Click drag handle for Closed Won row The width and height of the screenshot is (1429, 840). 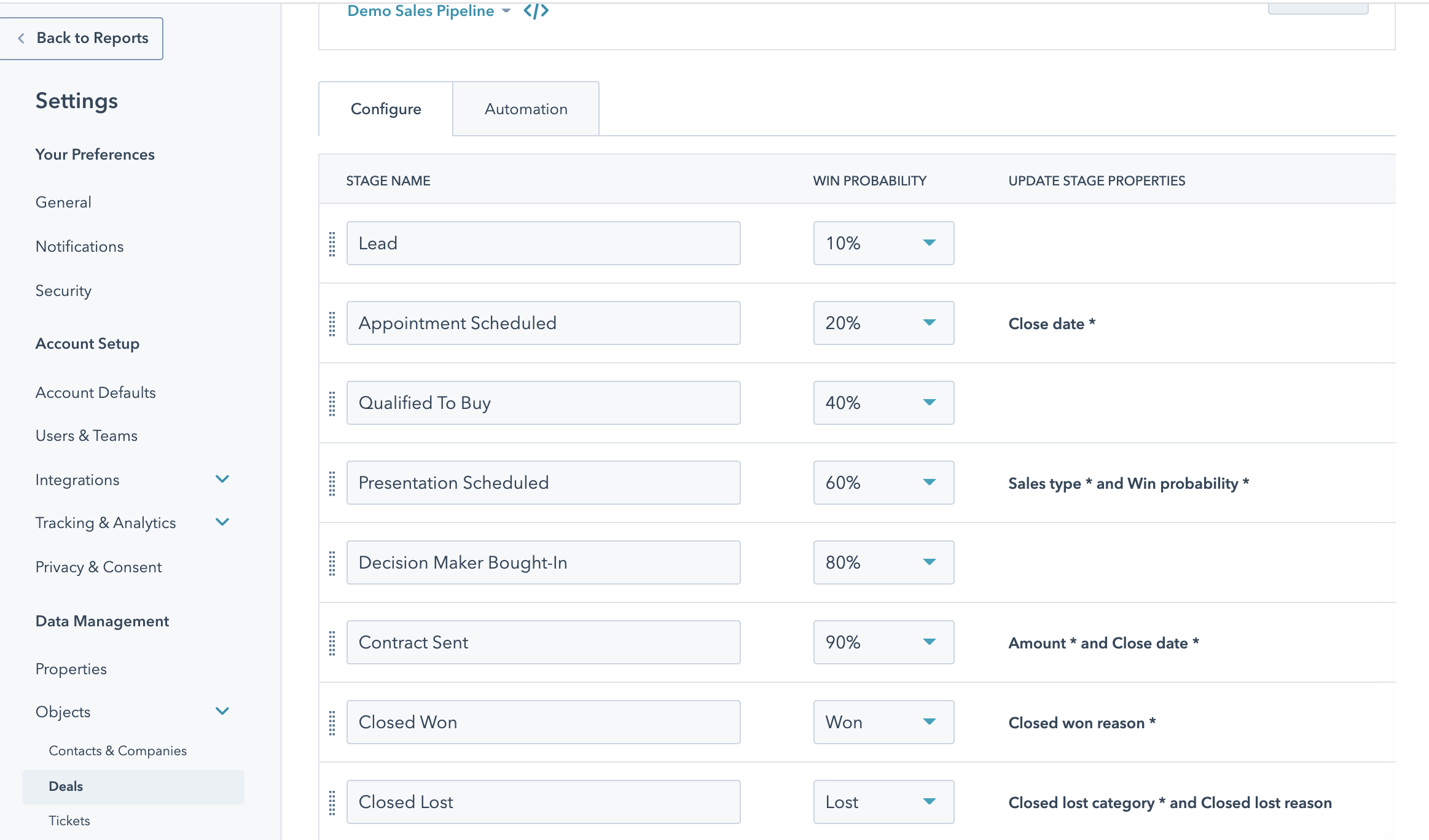pos(332,723)
